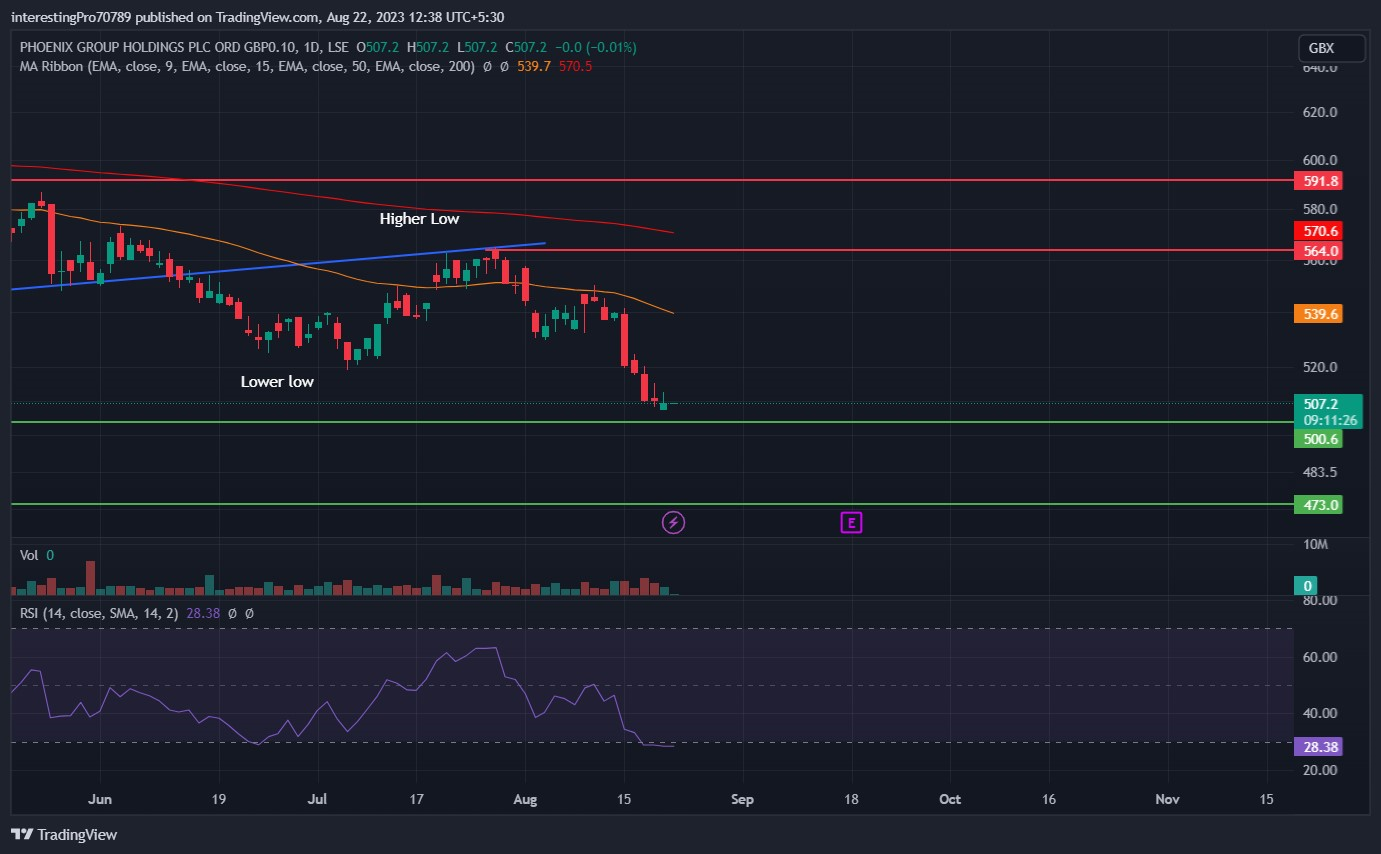Click the earnings 'E' marker icon
Image resolution: width=1381 pixels, height=854 pixels.
(x=851, y=522)
